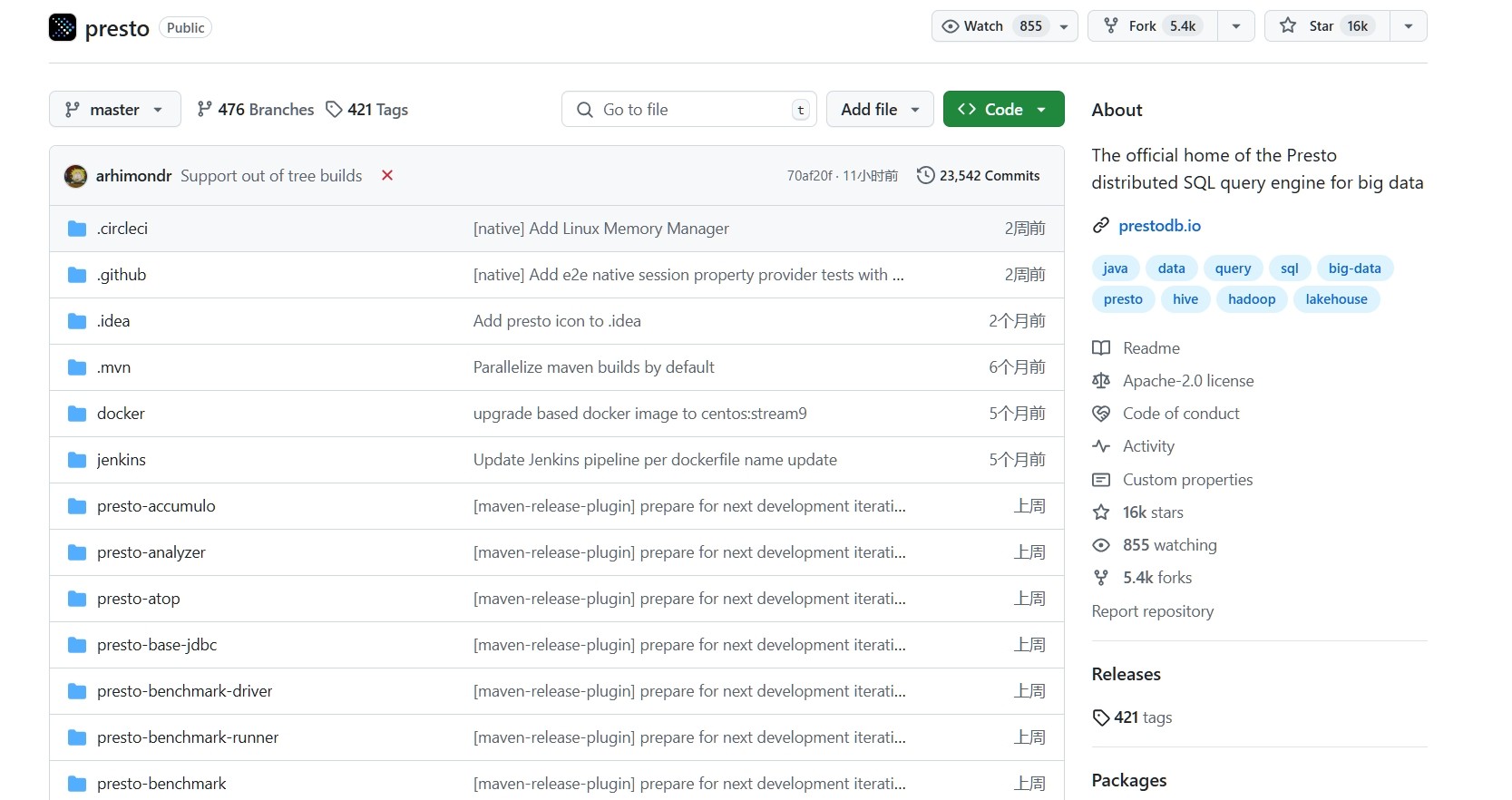The width and height of the screenshot is (1512, 800).
Task: Click the eye icon beside 855 watching
Action: tap(1101, 545)
